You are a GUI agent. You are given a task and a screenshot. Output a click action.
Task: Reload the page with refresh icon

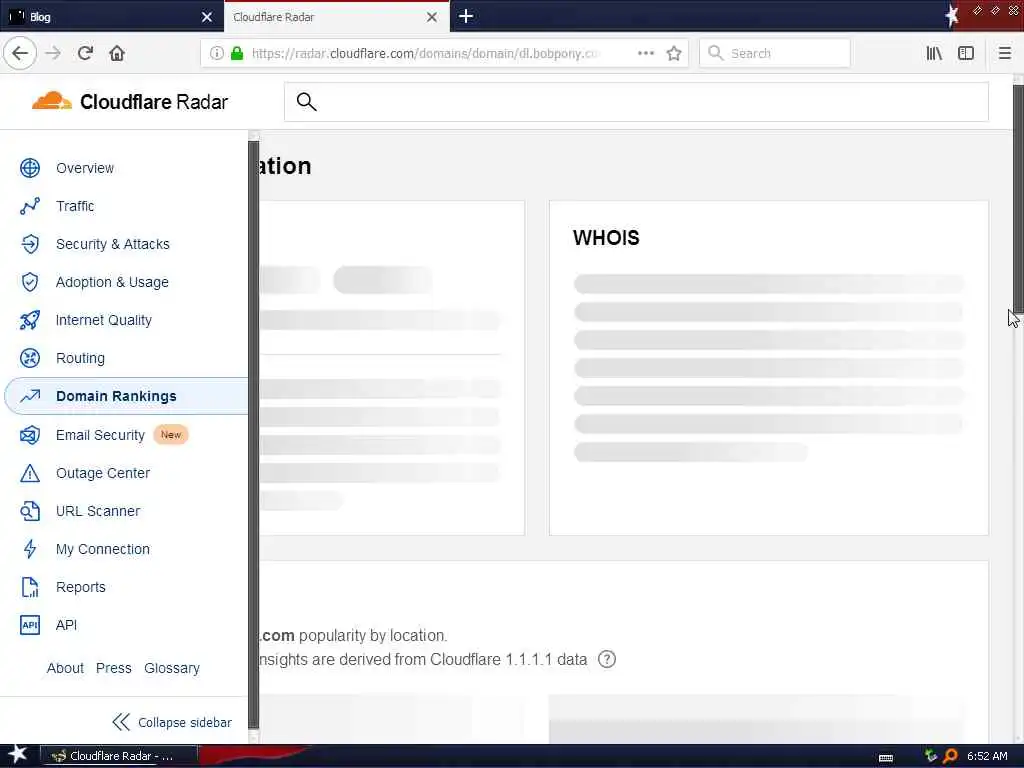85,53
